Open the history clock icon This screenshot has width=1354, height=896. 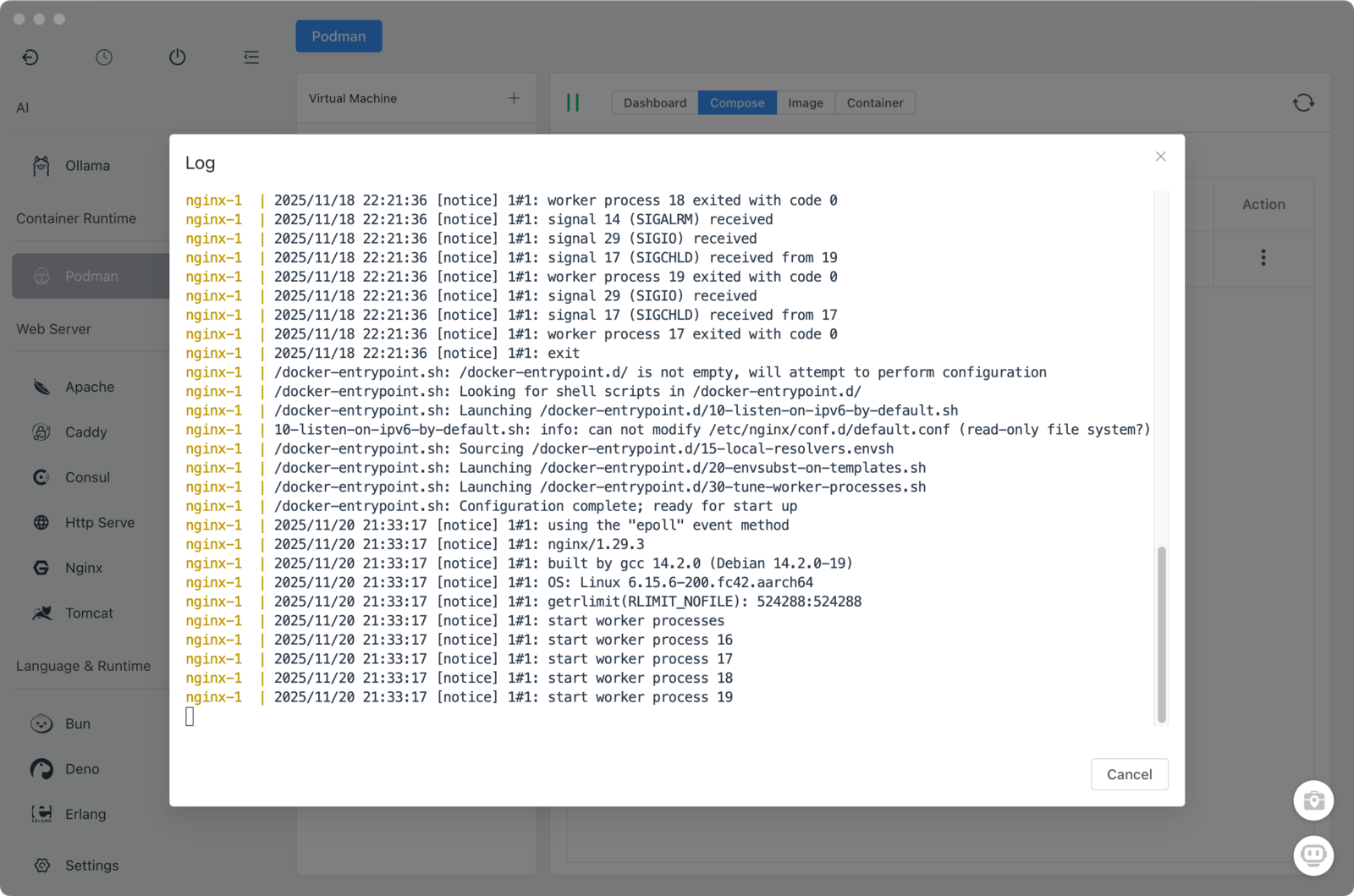click(104, 58)
